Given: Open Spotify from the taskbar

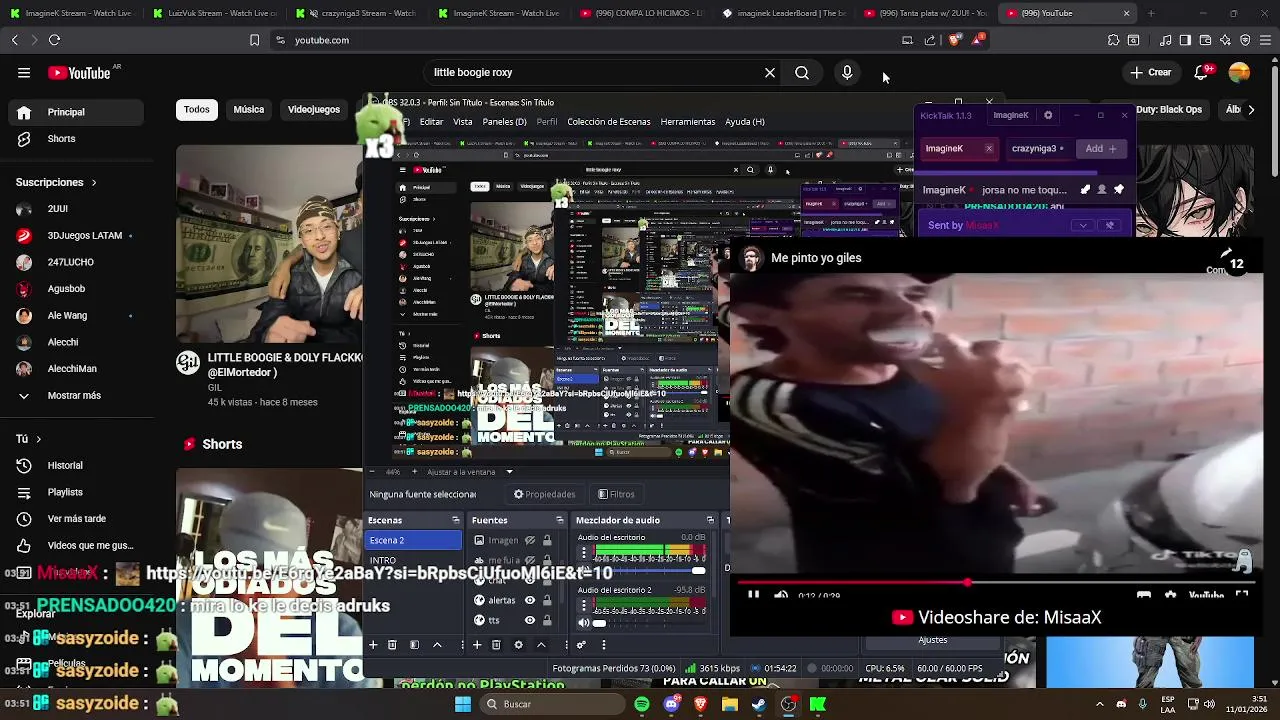Looking at the screenshot, I should point(642,704).
